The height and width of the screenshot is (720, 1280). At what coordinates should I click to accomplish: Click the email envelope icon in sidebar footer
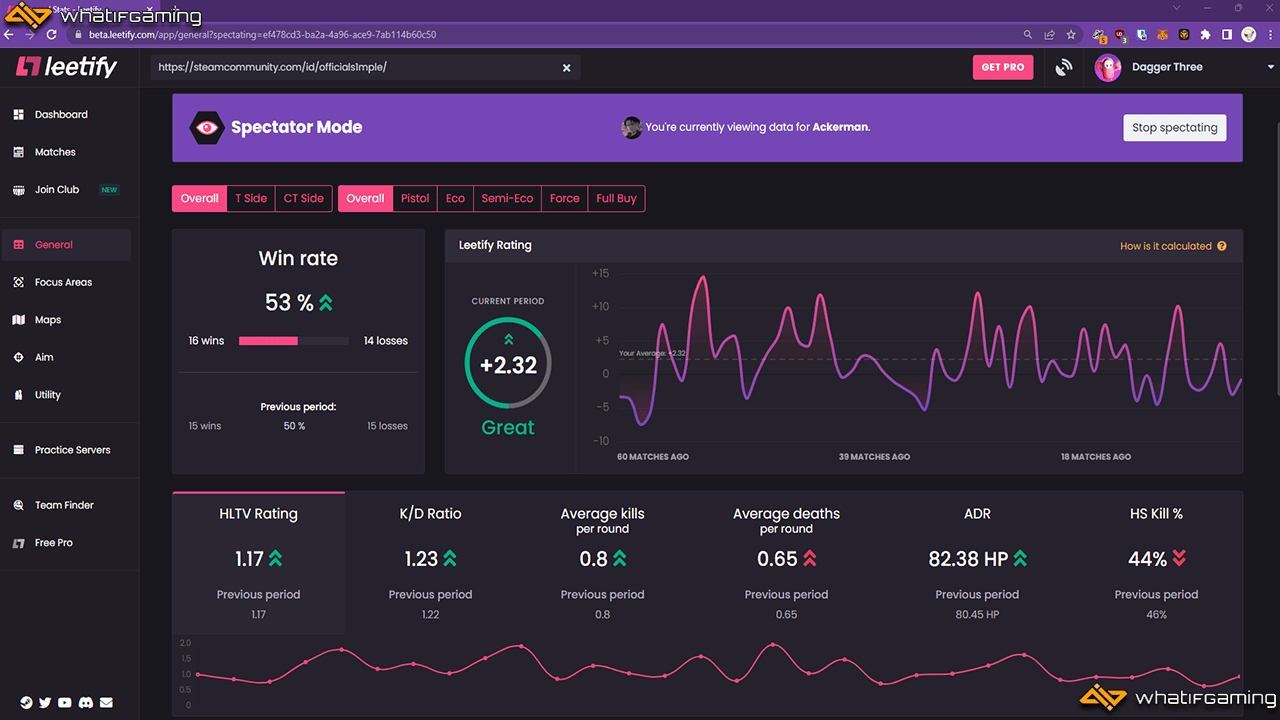106,703
